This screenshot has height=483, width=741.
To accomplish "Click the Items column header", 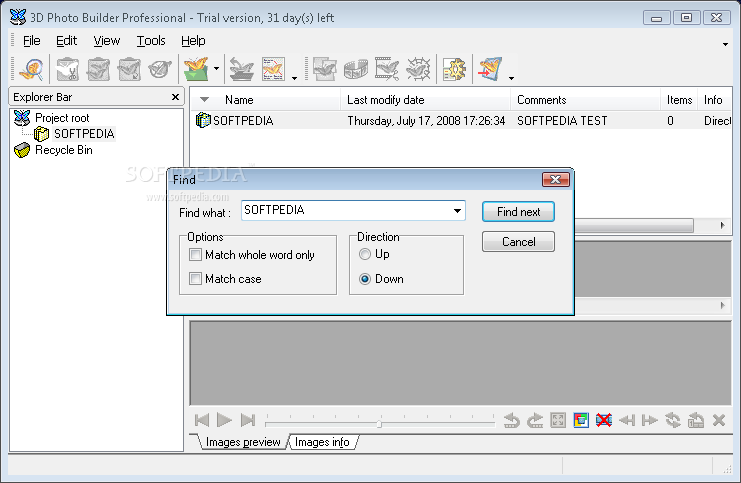I will coord(679,100).
